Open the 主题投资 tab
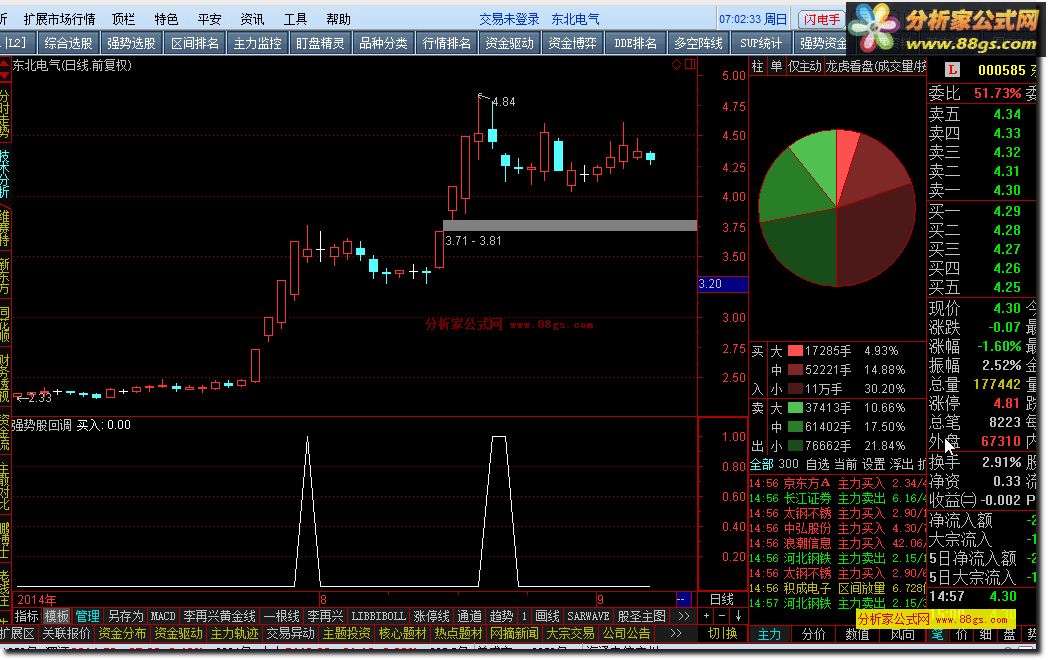This screenshot has width=1048, height=660. pos(346,633)
